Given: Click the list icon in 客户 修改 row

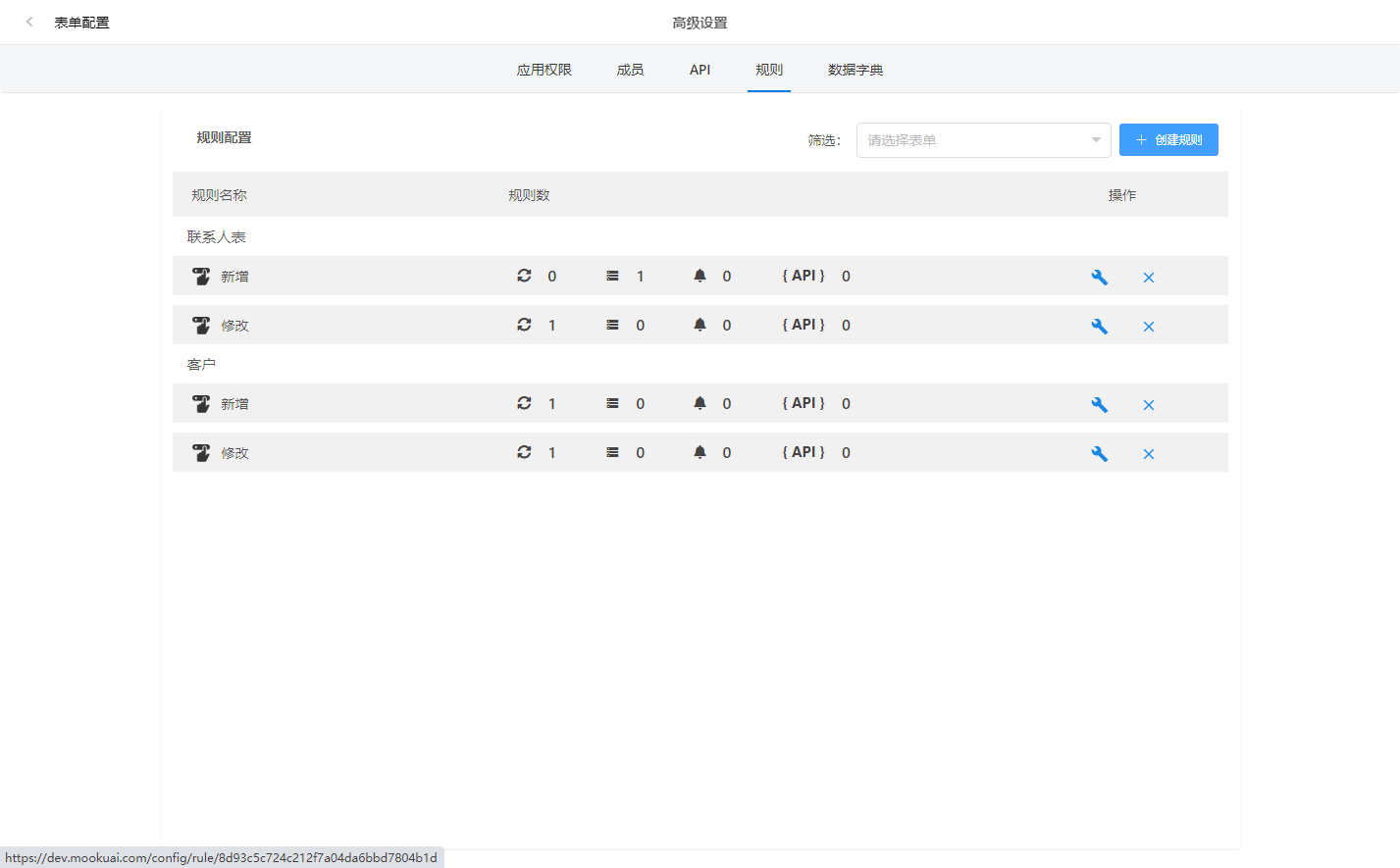Looking at the screenshot, I should coord(612,452).
